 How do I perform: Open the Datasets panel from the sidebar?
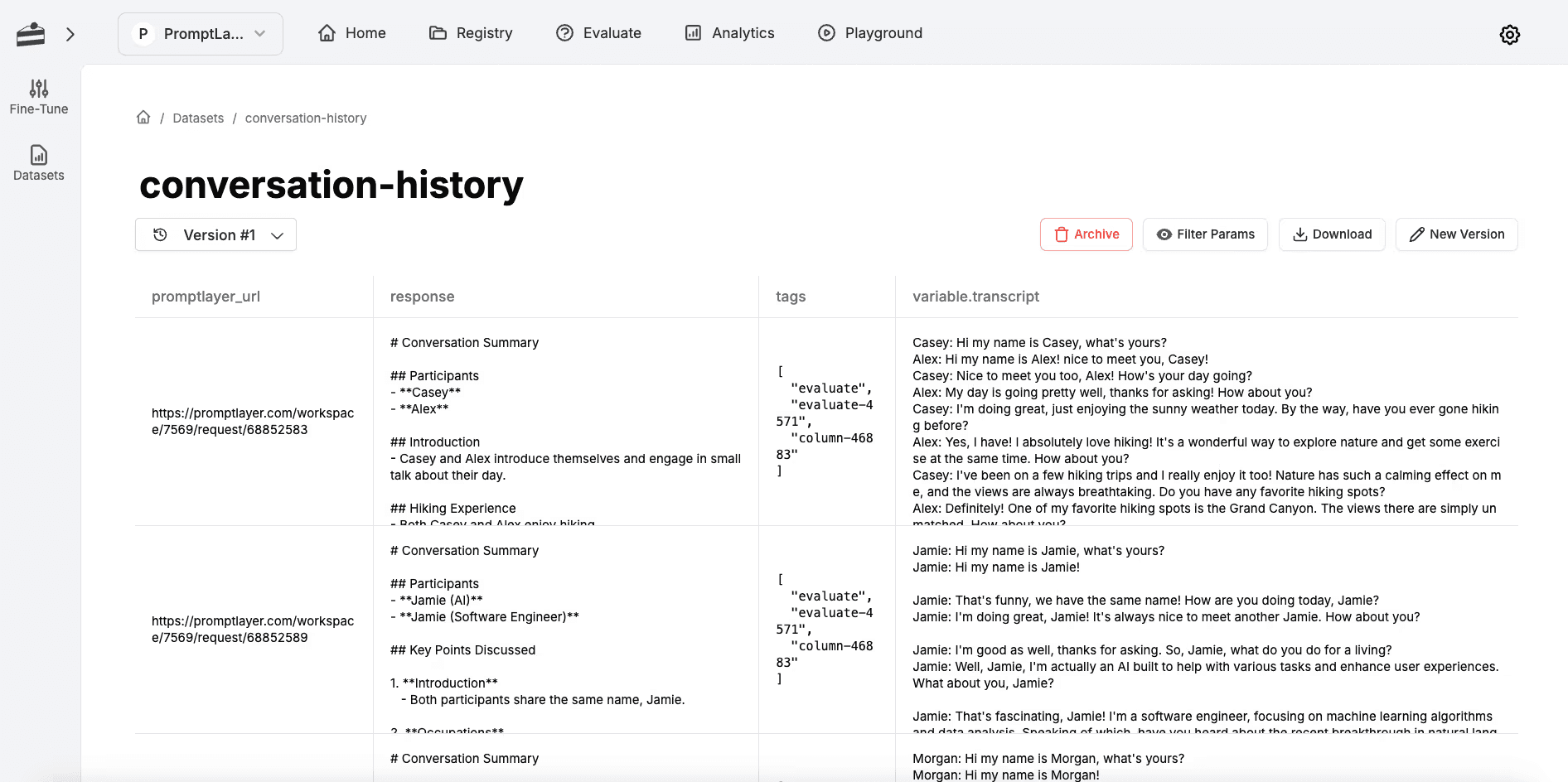pos(38,163)
